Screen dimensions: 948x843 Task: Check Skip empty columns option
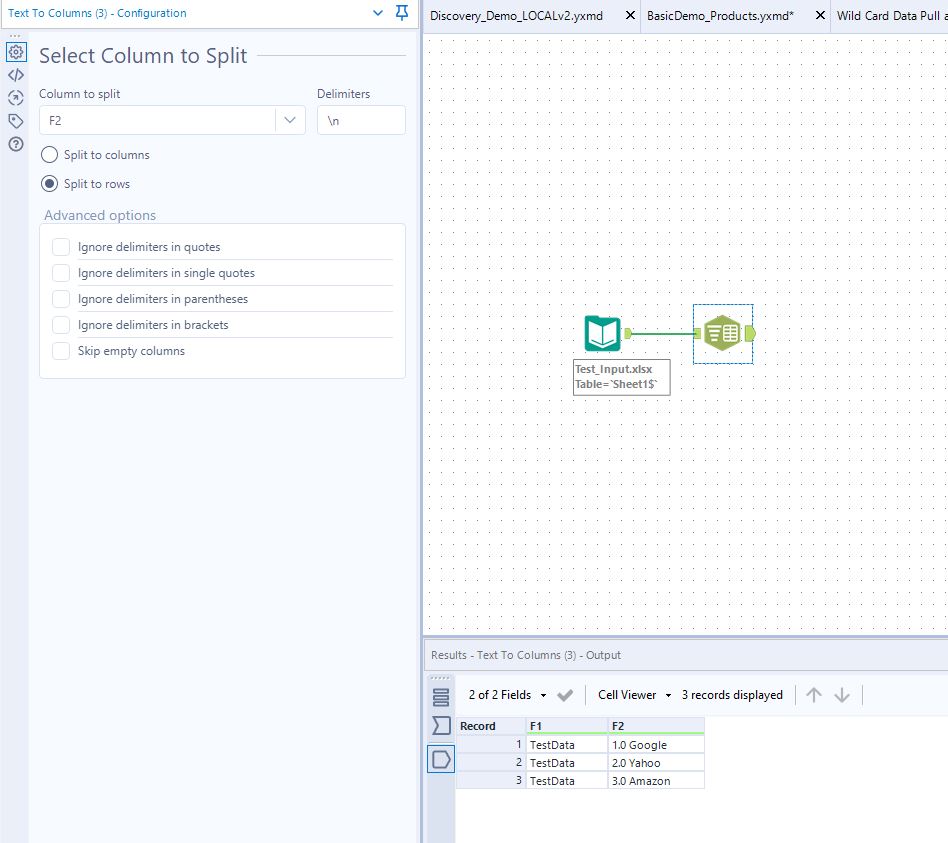point(61,351)
